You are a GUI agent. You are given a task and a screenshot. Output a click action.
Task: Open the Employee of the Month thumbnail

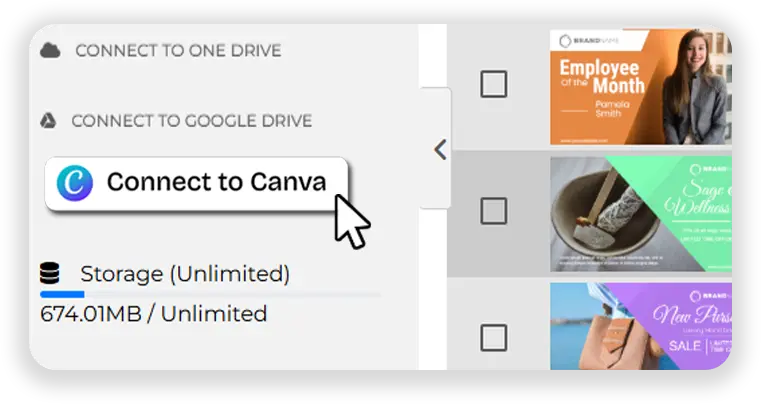[x=641, y=87]
